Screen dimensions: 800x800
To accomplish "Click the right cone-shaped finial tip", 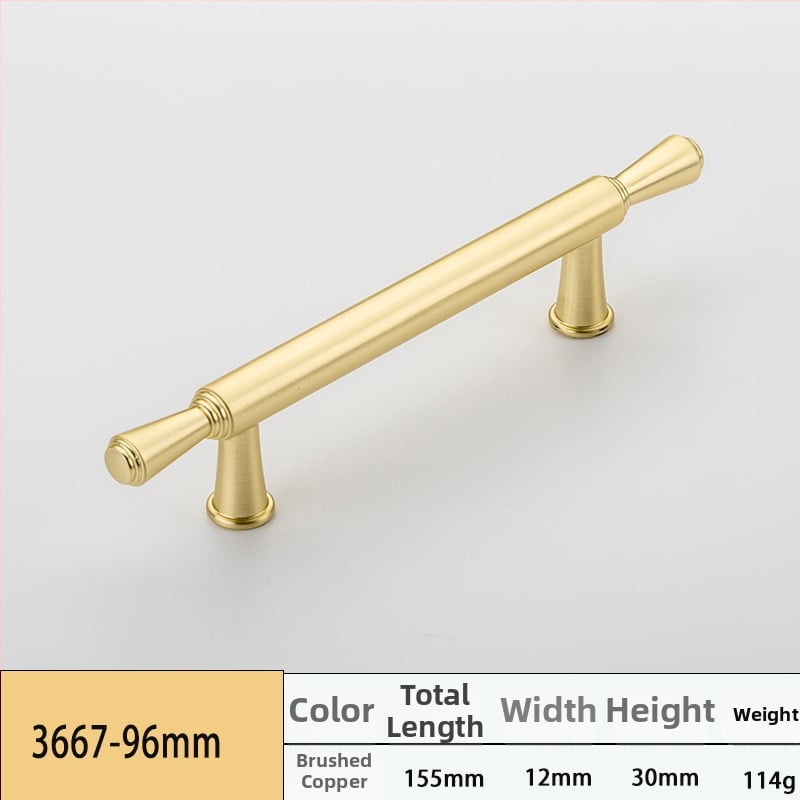I will pyautogui.click(x=661, y=167).
